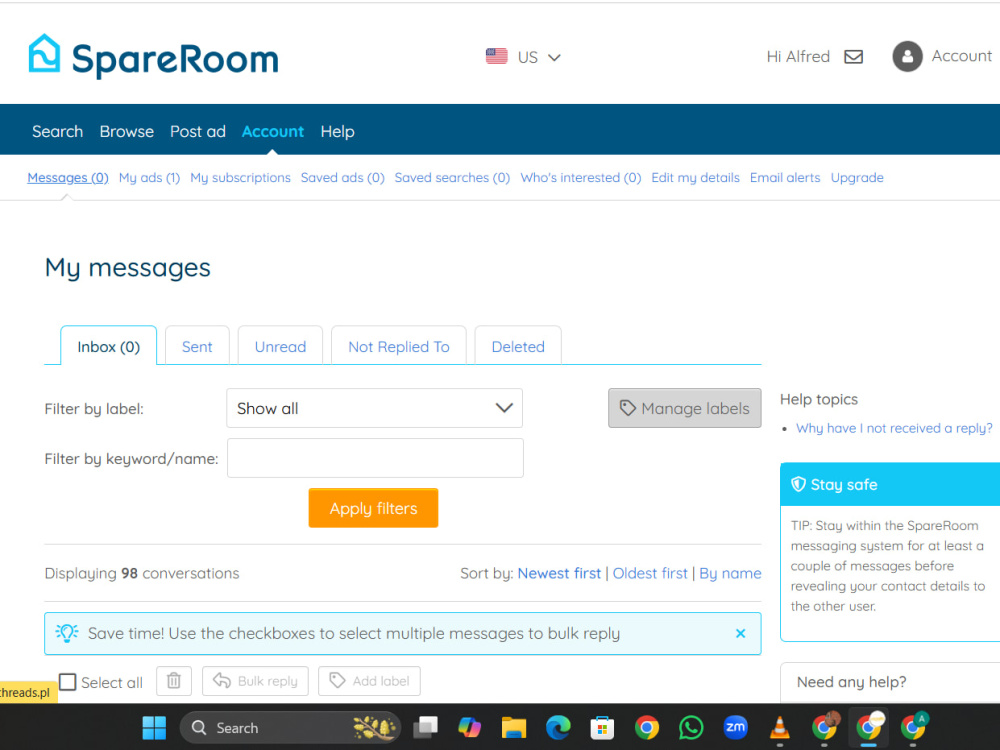Open Help in the navigation bar
This screenshot has height=750, width=1000.
pos(337,131)
